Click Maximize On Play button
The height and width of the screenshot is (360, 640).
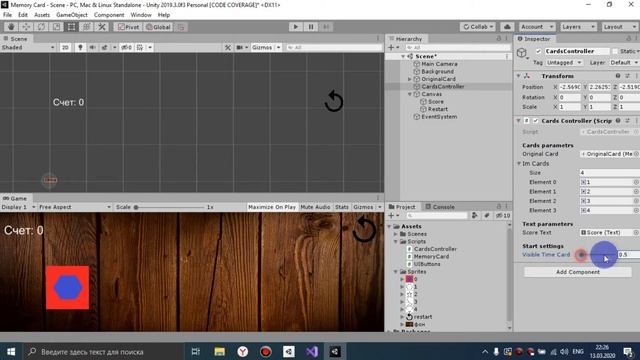click(272, 207)
